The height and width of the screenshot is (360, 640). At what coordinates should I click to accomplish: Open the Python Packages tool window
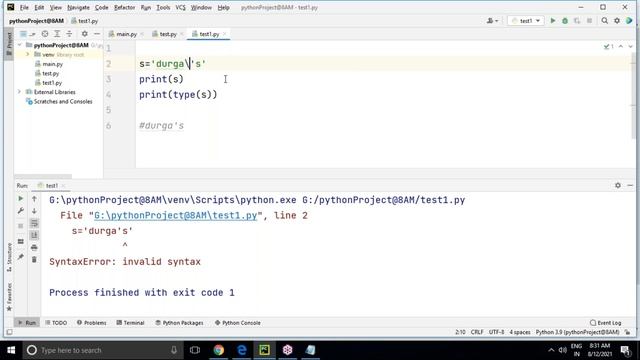click(x=179, y=322)
